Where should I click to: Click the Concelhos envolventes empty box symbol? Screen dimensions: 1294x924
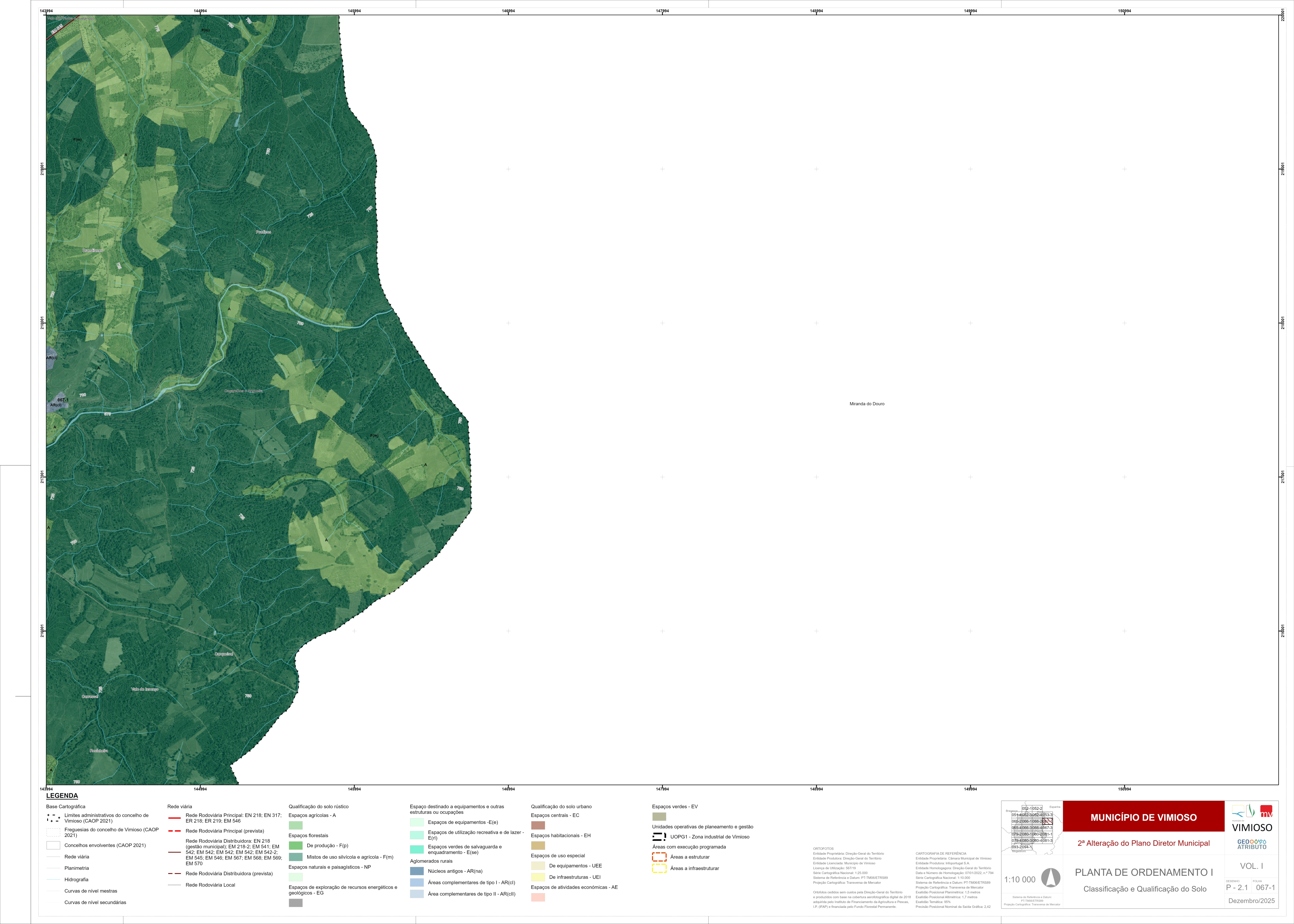[53, 846]
